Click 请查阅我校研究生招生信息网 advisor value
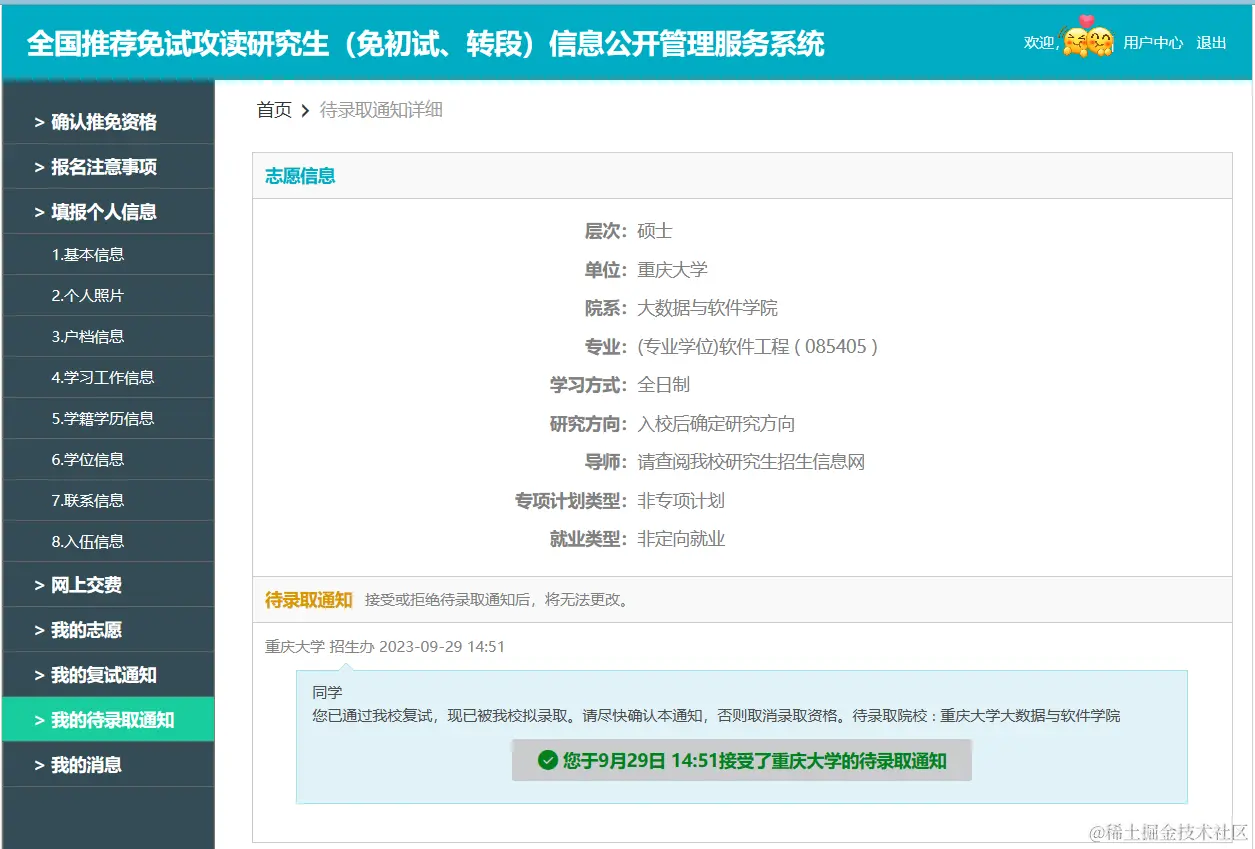The height and width of the screenshot is (849, 1255). (752, 462)
